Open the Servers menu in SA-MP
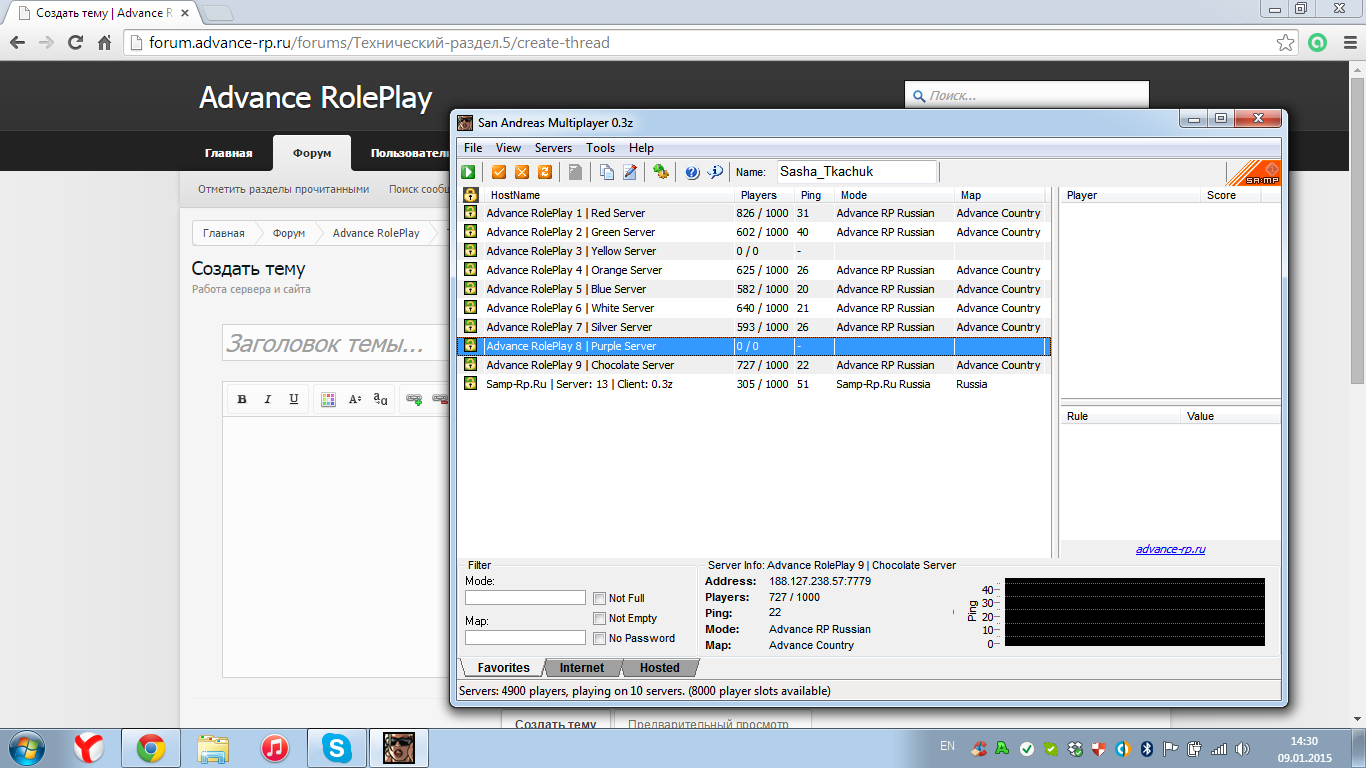 click(x=553, y=148)
